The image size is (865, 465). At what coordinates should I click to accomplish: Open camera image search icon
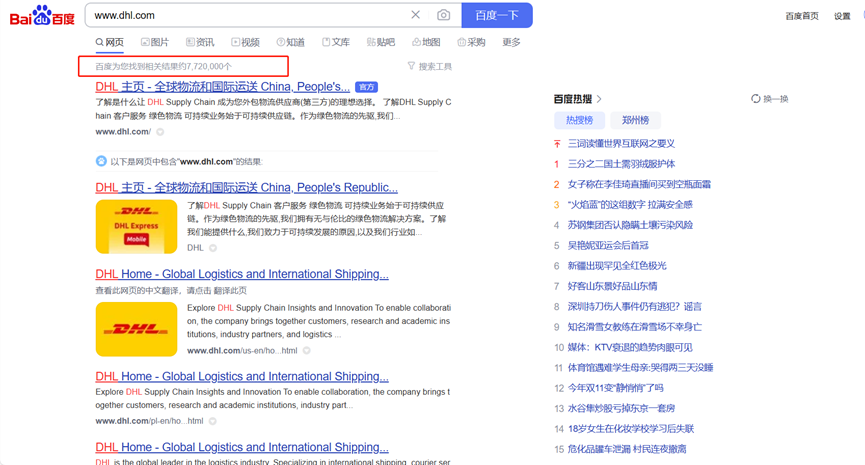click(444, 15)
